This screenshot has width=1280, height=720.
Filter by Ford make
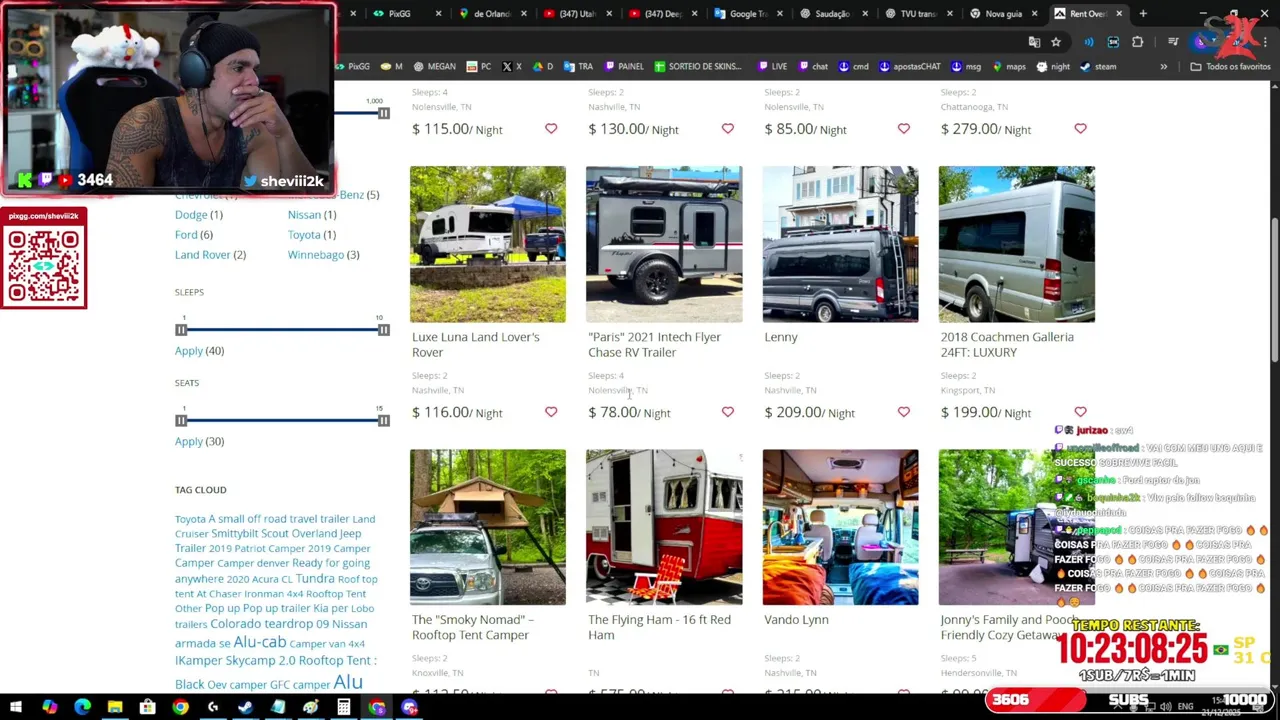186,234
